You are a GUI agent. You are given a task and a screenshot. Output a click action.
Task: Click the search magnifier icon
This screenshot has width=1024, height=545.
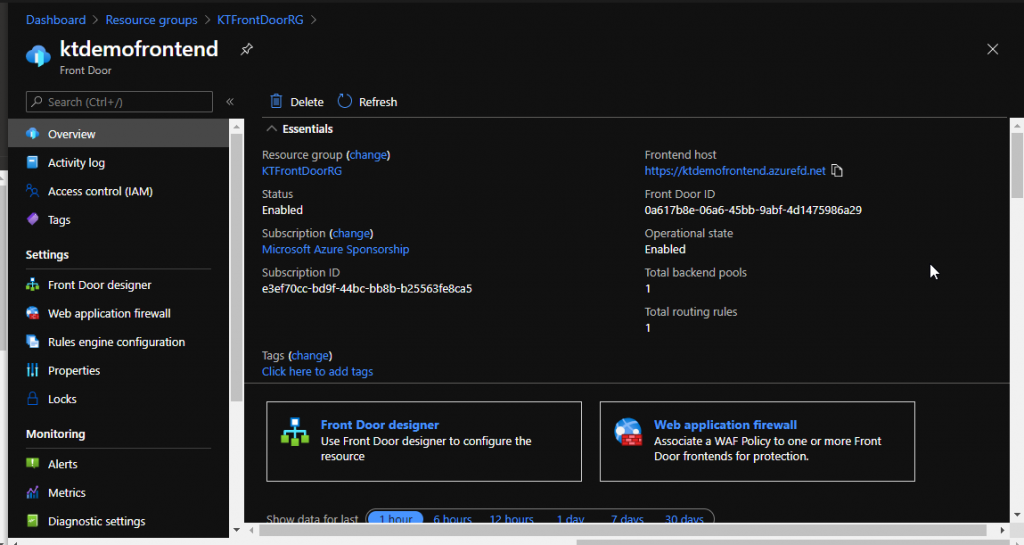point(37,101)
